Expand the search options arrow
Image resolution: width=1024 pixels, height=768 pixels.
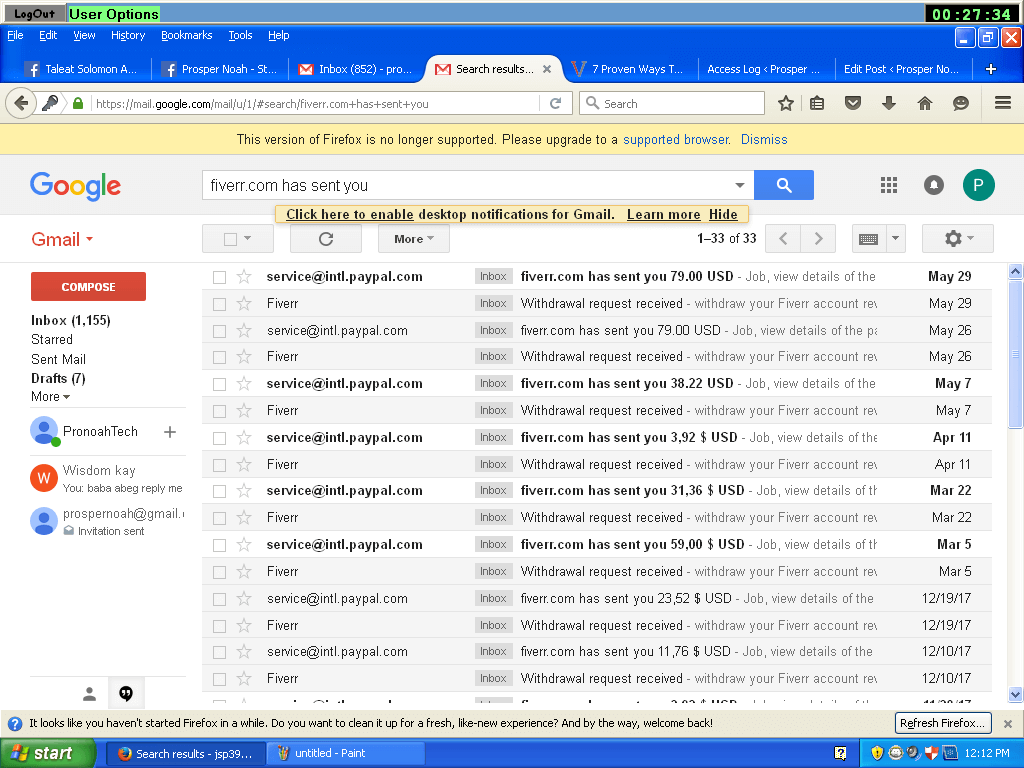pos(740,185)
